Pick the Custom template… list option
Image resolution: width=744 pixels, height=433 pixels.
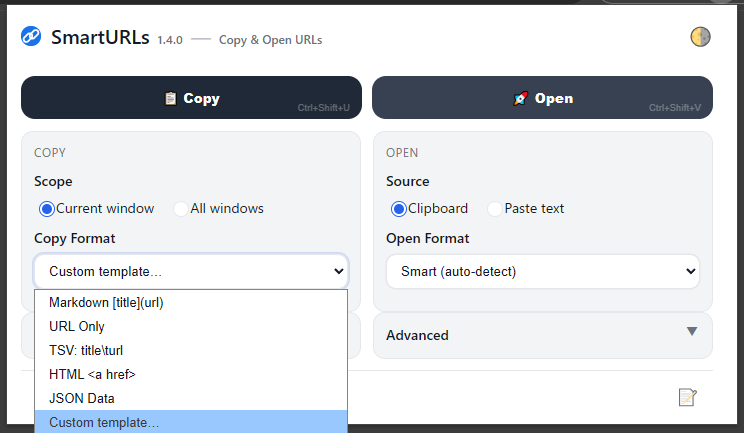point(191,422)
